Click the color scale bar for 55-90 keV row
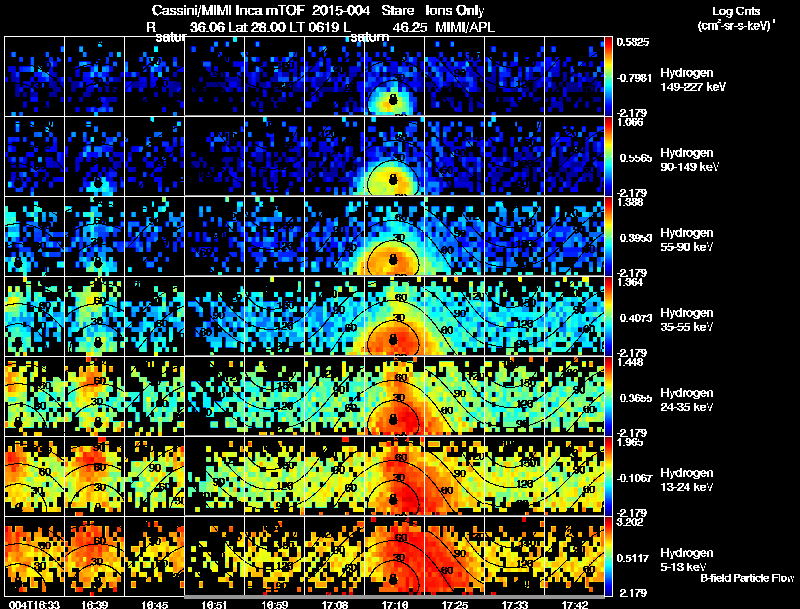The height and width of the screenshot is (609, 800). point(608,237)
